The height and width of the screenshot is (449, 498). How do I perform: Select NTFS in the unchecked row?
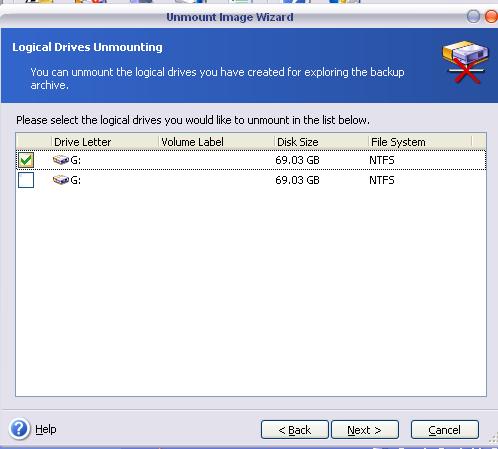coord(382,180)
